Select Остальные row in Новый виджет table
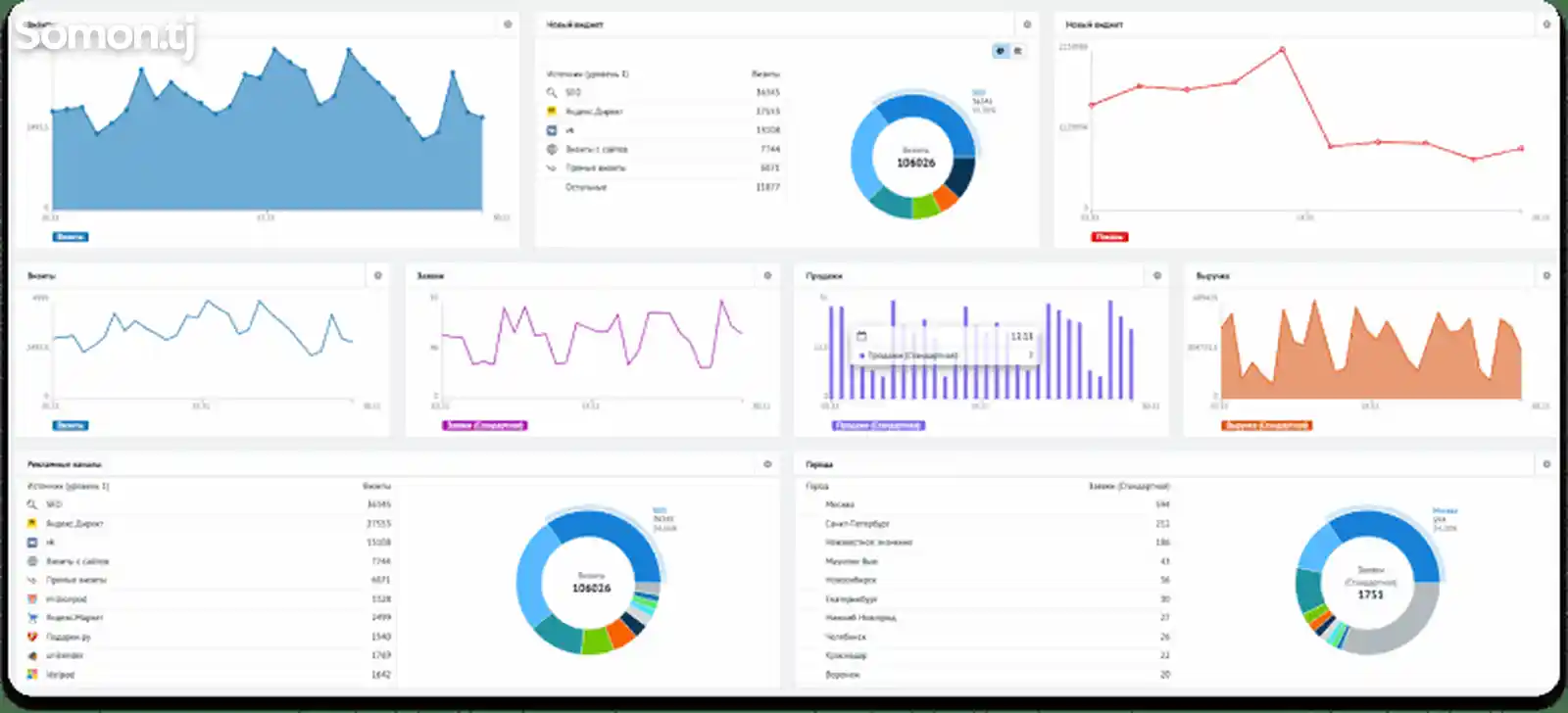The width and height of the screenshot is (1568, 713). pos(662,187)
